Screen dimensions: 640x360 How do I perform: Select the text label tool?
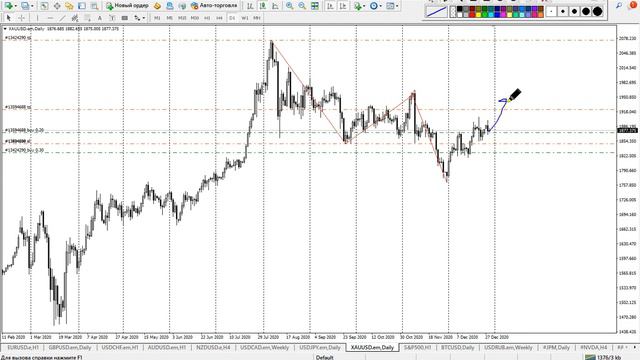(x=112, y=18)
